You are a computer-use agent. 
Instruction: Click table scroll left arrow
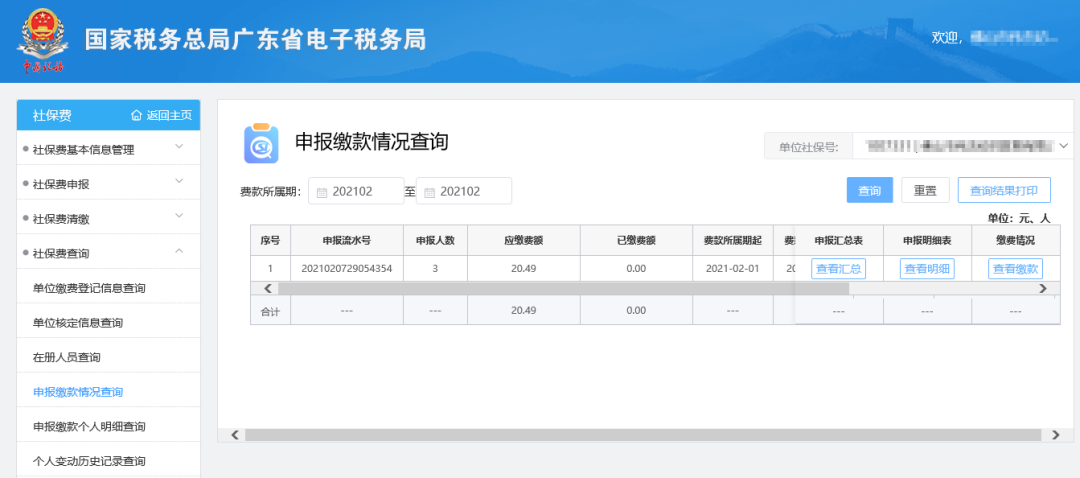(x=269, y=289)
